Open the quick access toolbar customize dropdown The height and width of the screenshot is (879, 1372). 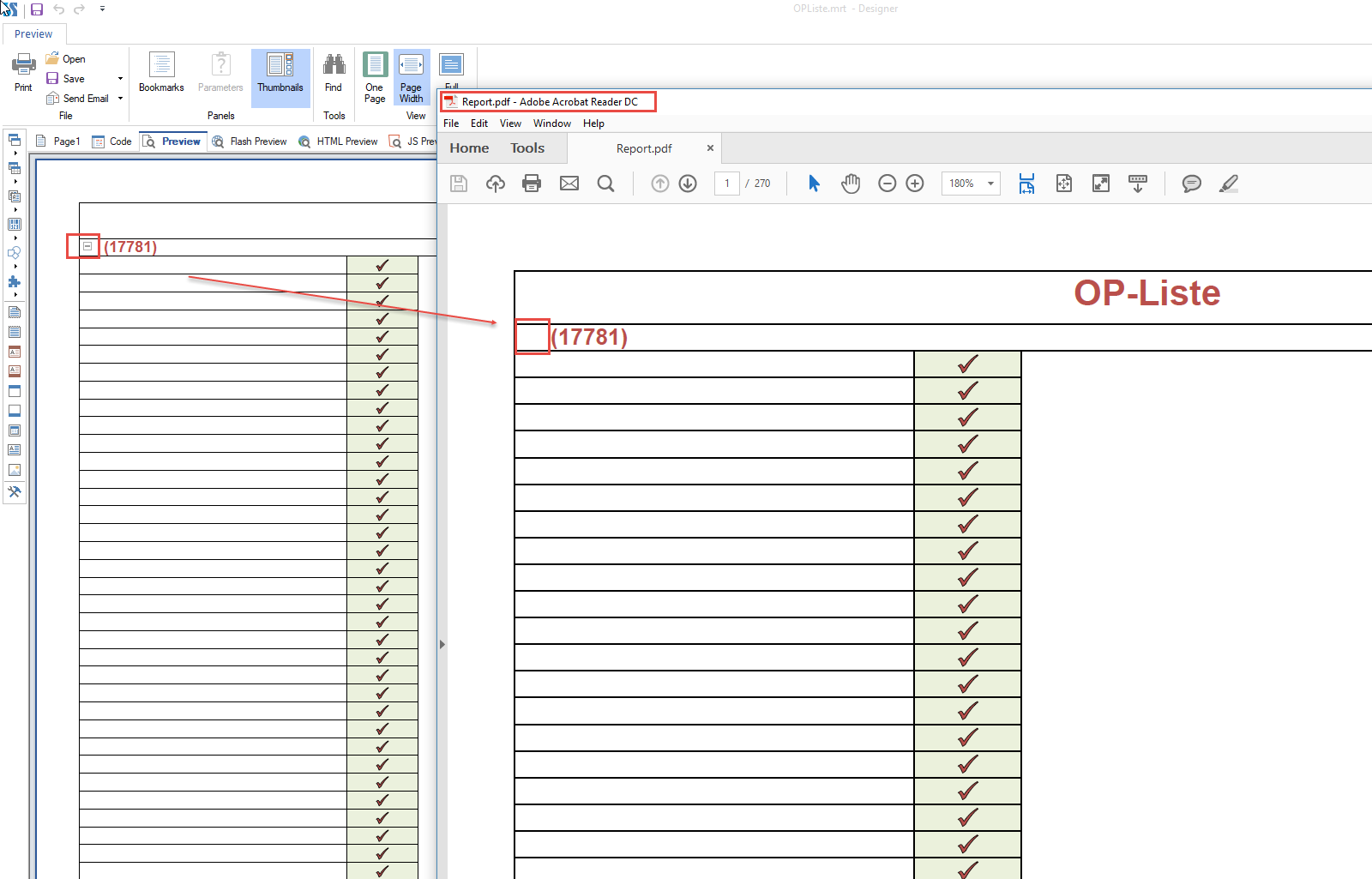coord(102,9)
